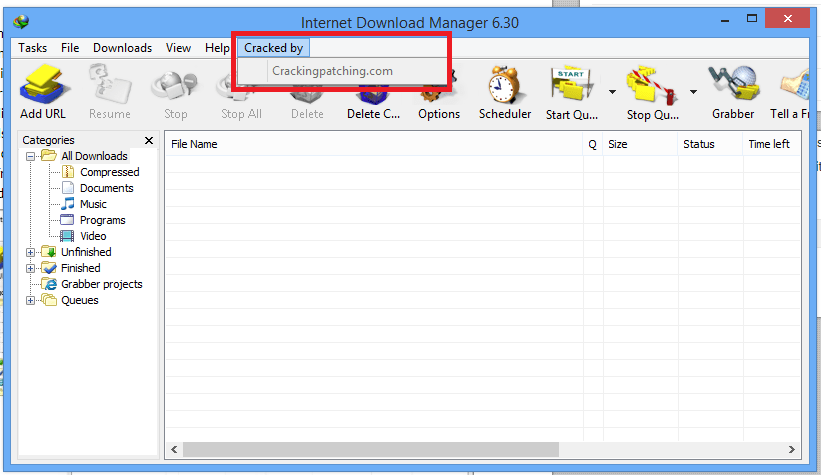Viewport: 824px width, 476px height.
Task: Click the Video film icon
Action: tap(67, 236)
